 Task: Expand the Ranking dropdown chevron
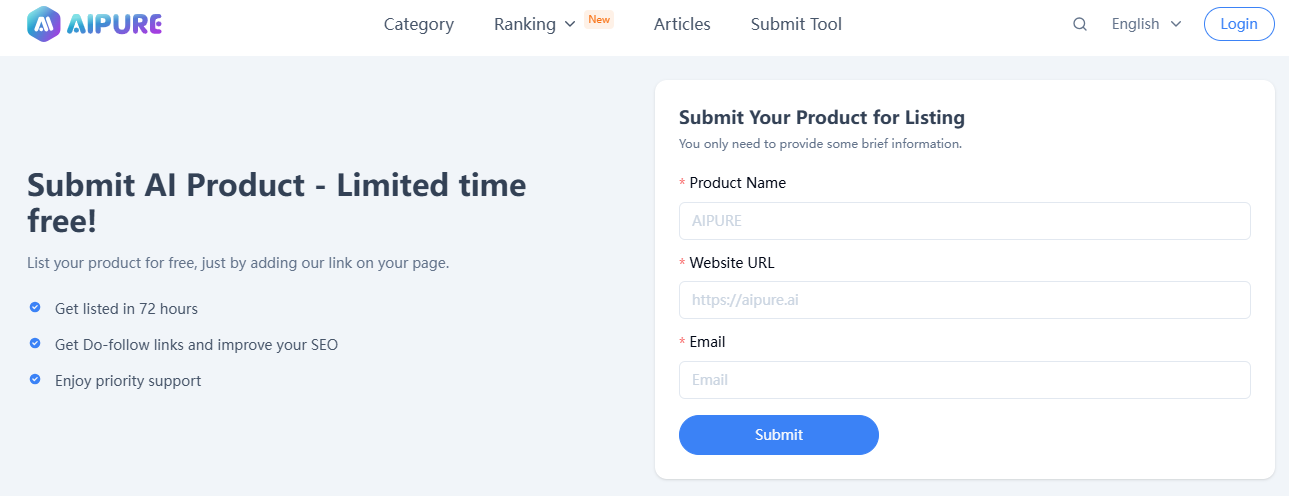click(570, 24)
